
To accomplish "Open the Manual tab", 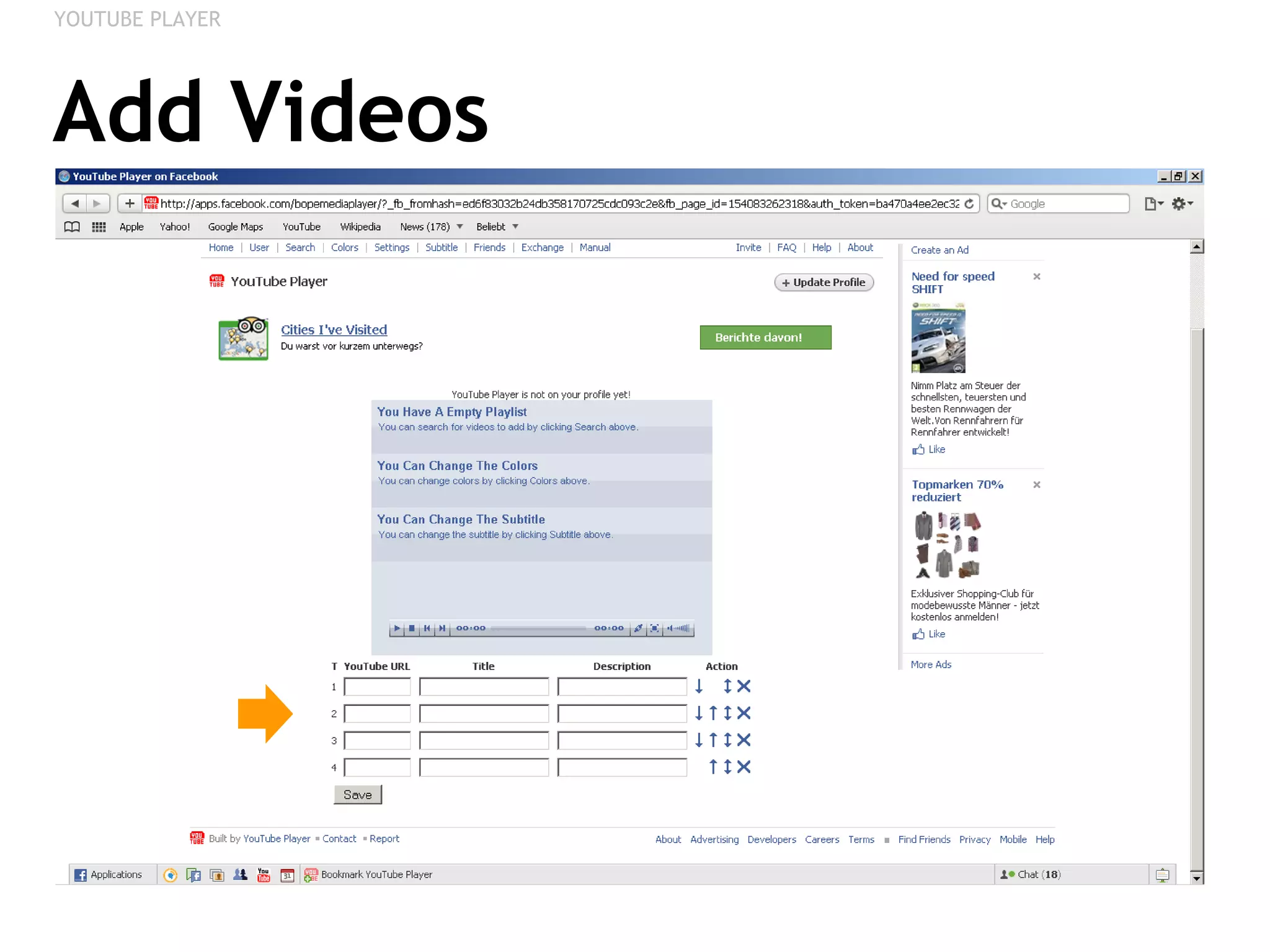I will [x=595, y=248].
